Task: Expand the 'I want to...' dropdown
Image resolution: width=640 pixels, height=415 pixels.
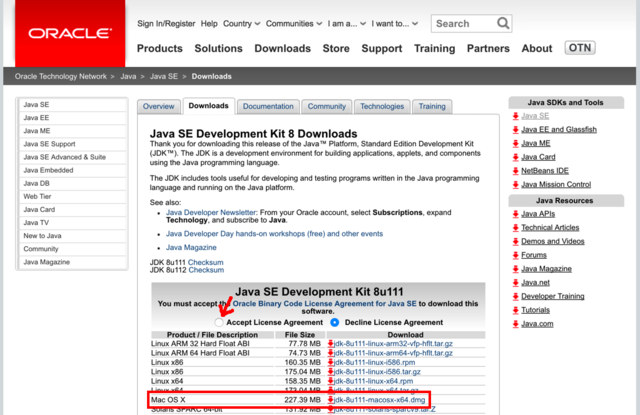Action: pyautogui.click(x=395, y=24)
